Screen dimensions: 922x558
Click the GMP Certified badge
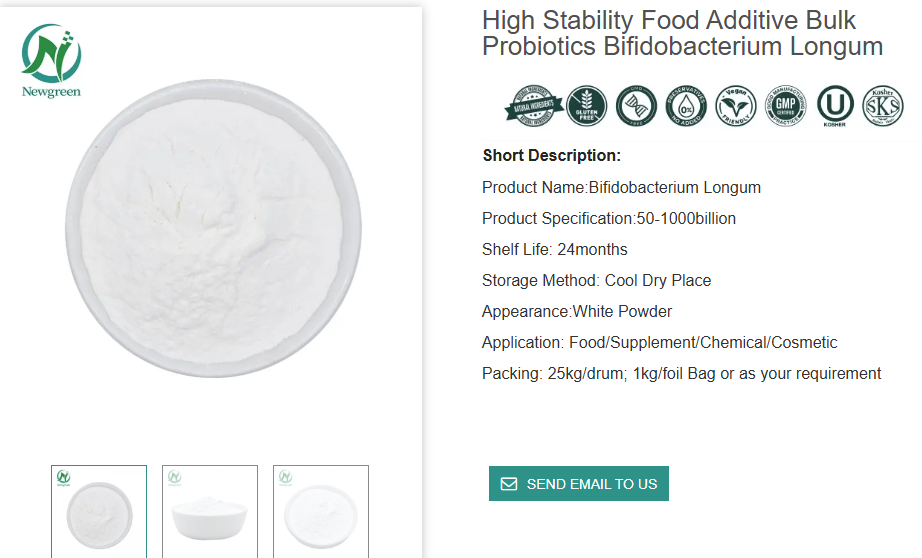784,106
